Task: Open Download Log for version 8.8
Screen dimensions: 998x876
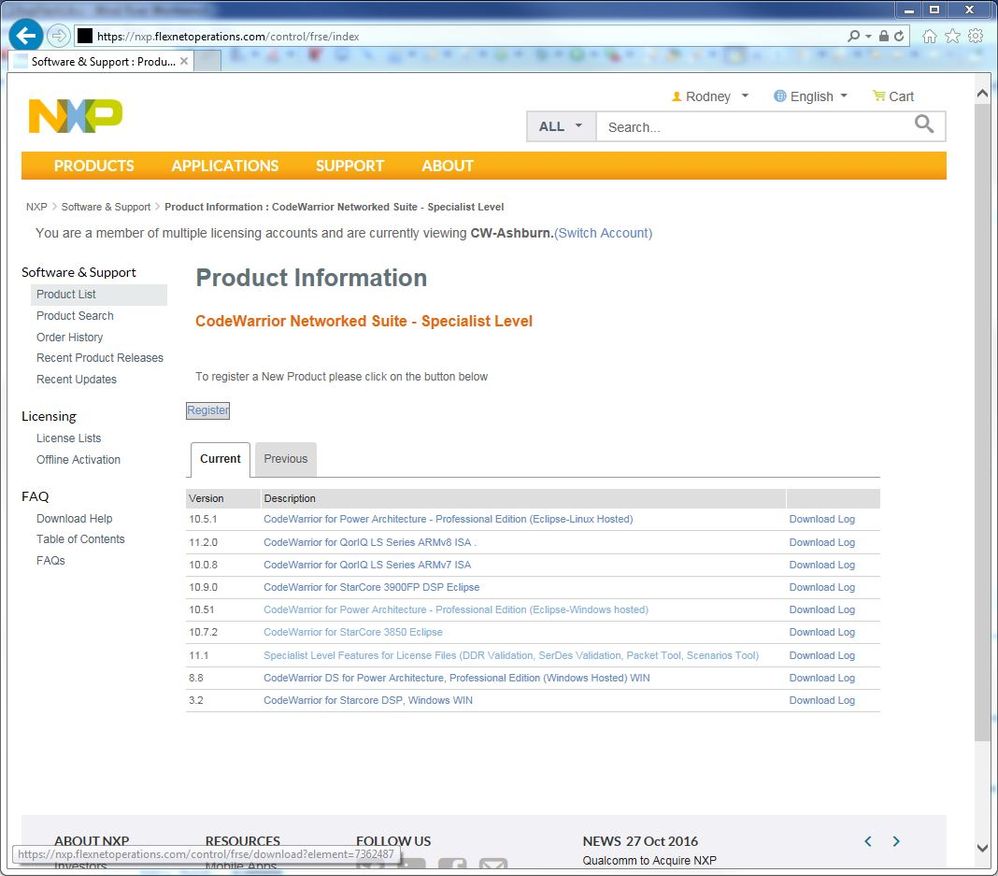Action: click(822, 678)
